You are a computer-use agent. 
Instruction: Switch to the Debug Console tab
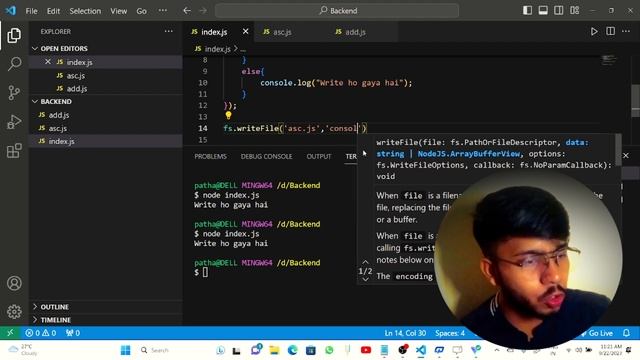pyautogui.click(x=266, y=156)
